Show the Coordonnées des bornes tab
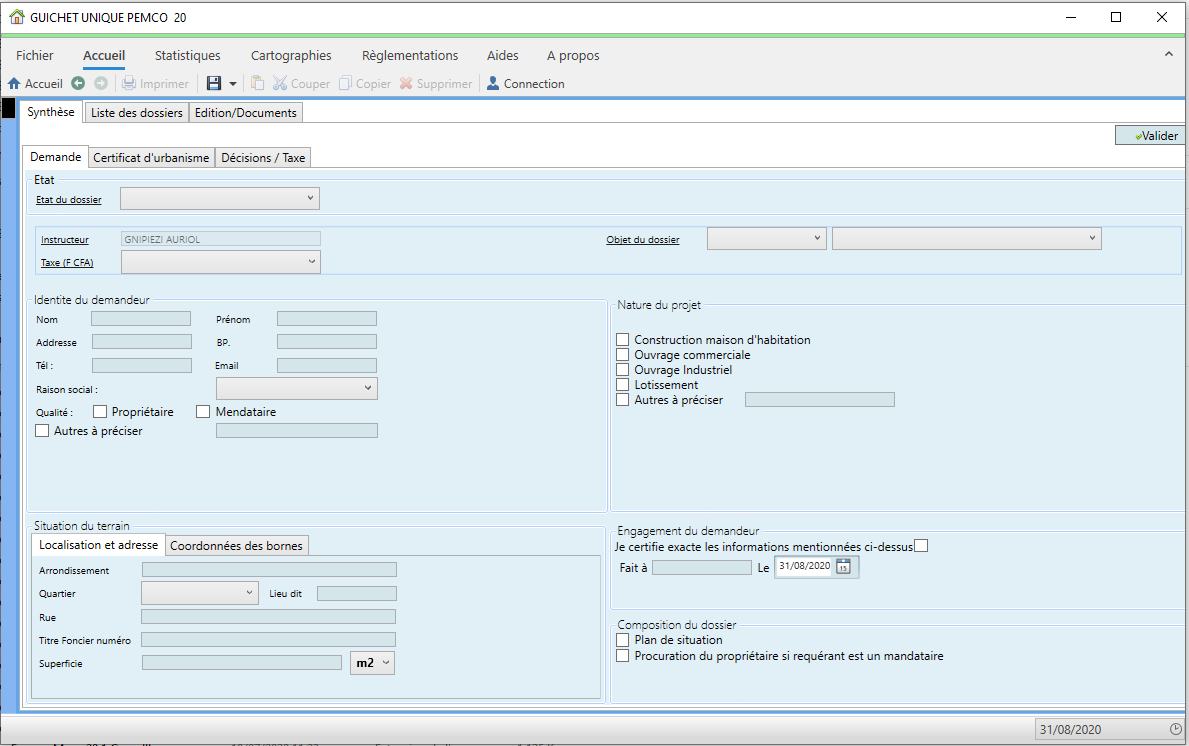This screenshot has width=1189, height=746. coord(237,546)
